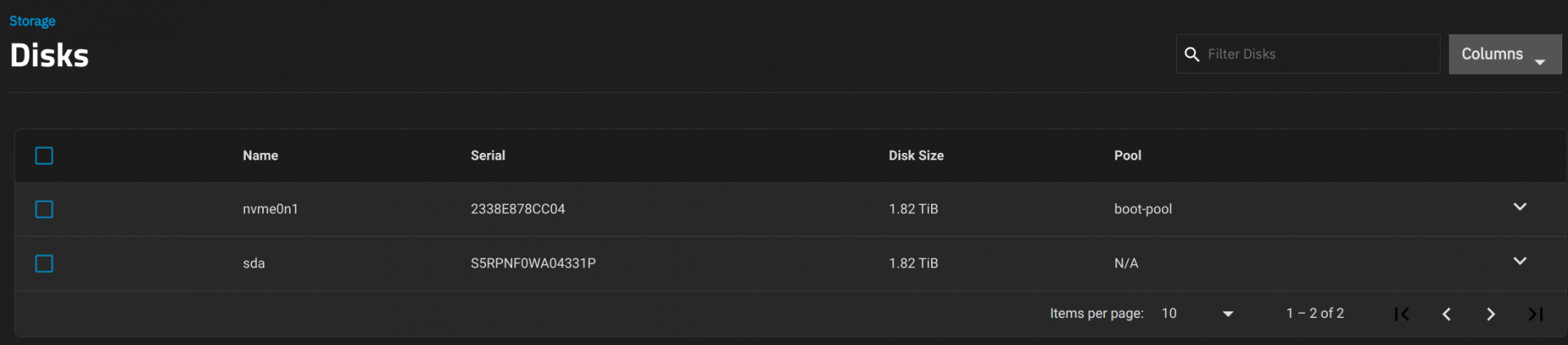Open the Storage breadcrumb link
The image size is (1568, 345).
coord(33,21)
